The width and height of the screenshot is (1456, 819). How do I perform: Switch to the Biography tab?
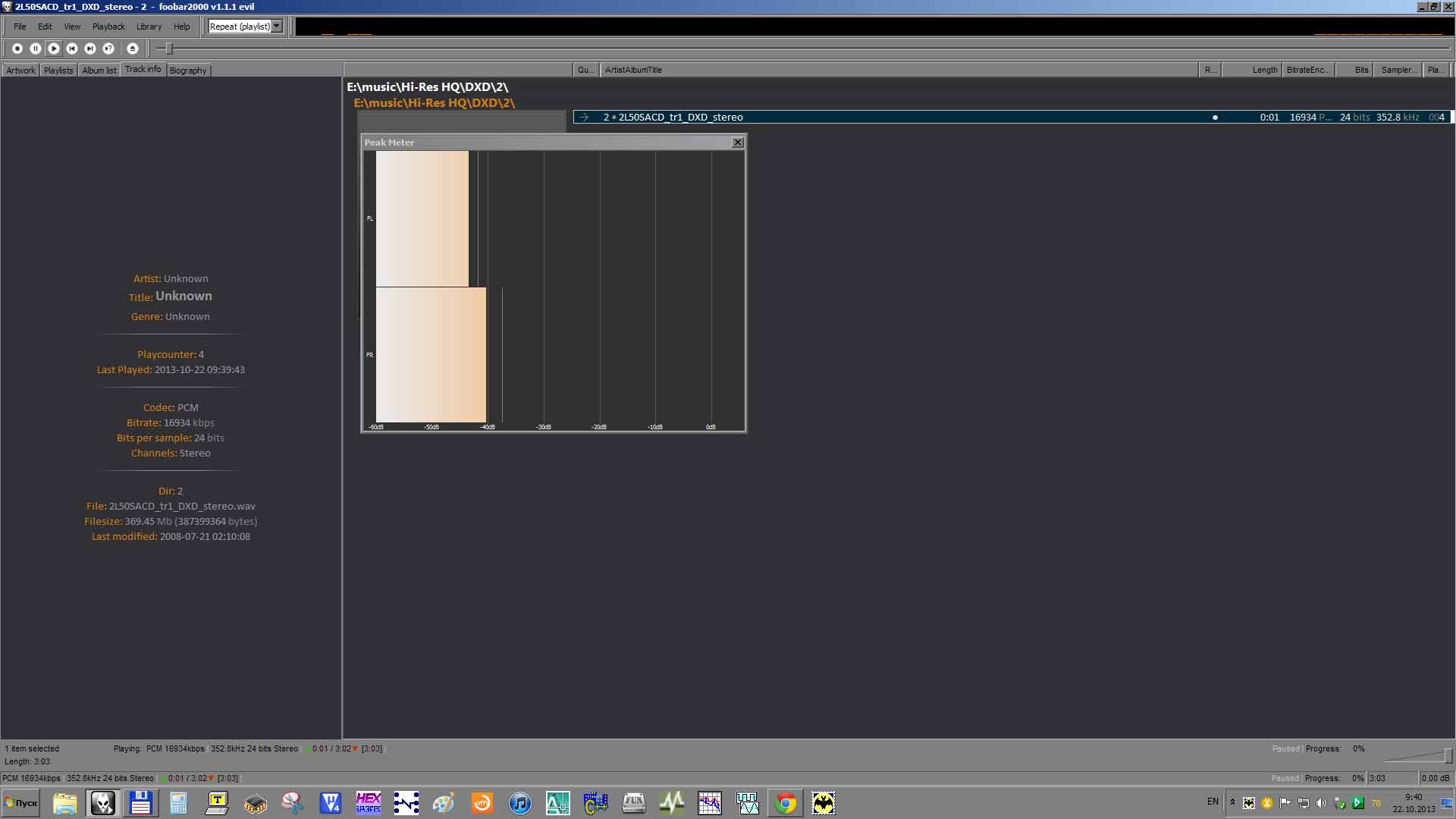188,70
